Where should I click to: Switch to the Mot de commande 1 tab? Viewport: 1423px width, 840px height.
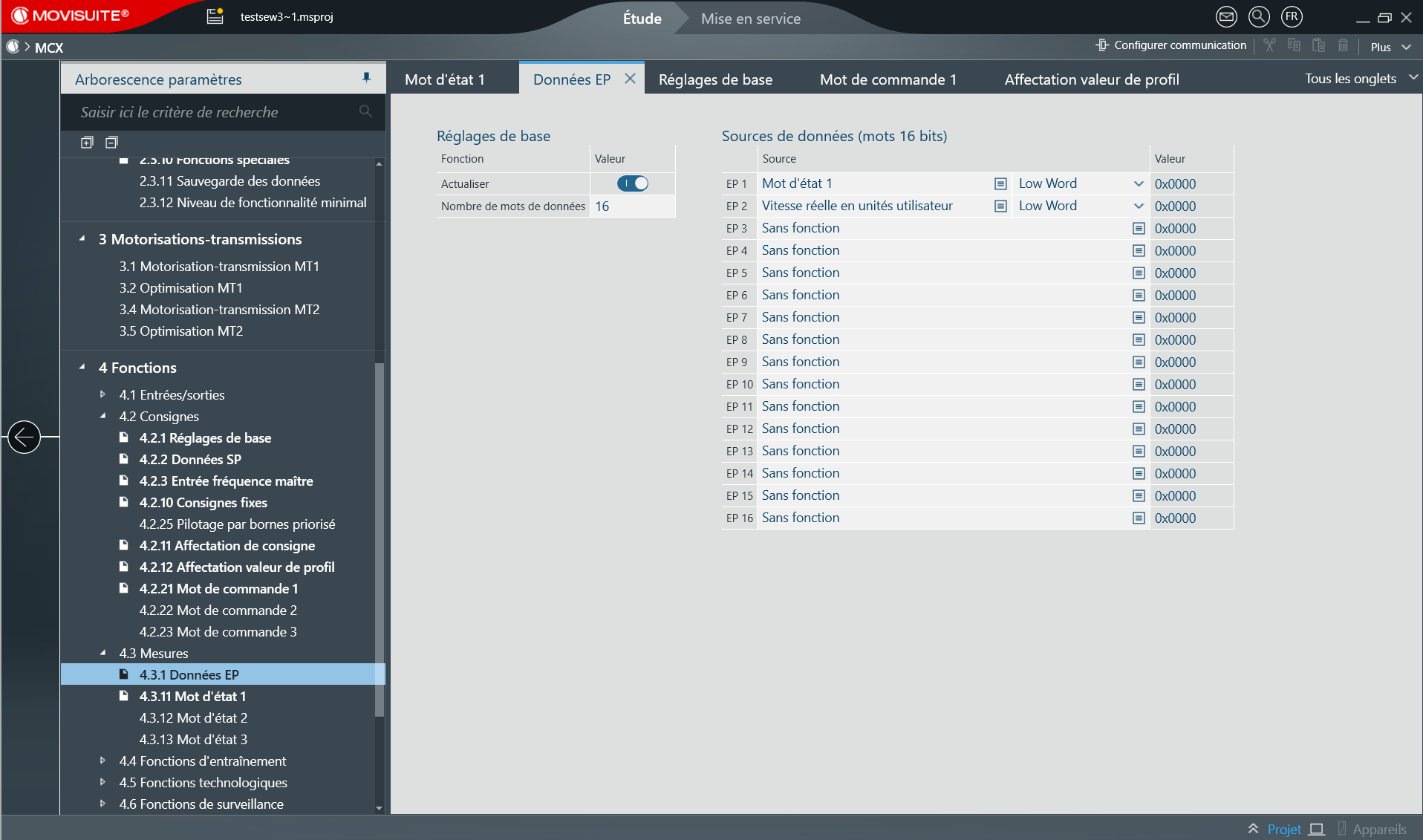tap(888, 79)
